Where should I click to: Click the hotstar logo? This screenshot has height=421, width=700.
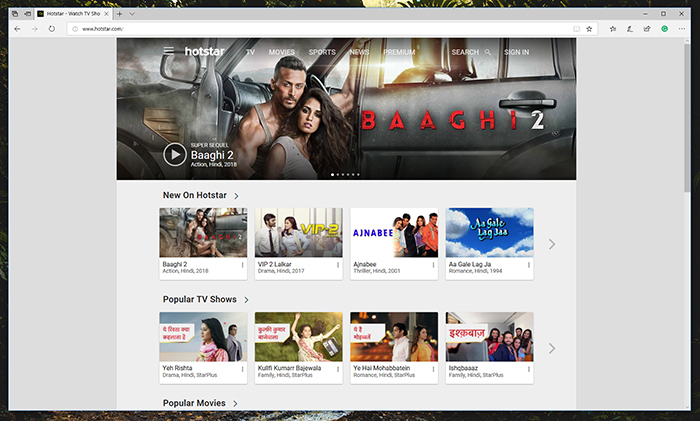click(204, 51)
